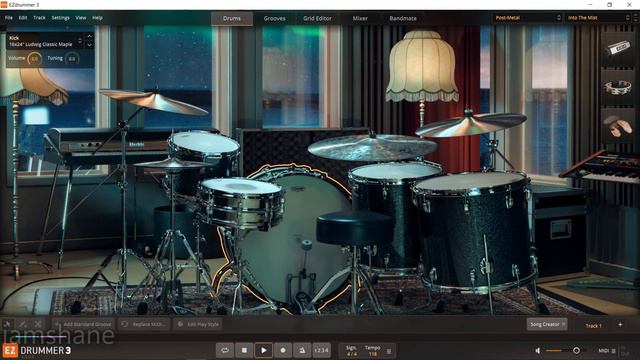The width and height of the screenshot is (640, 360).
Task: Open the File menu
Action: (9, 18)
